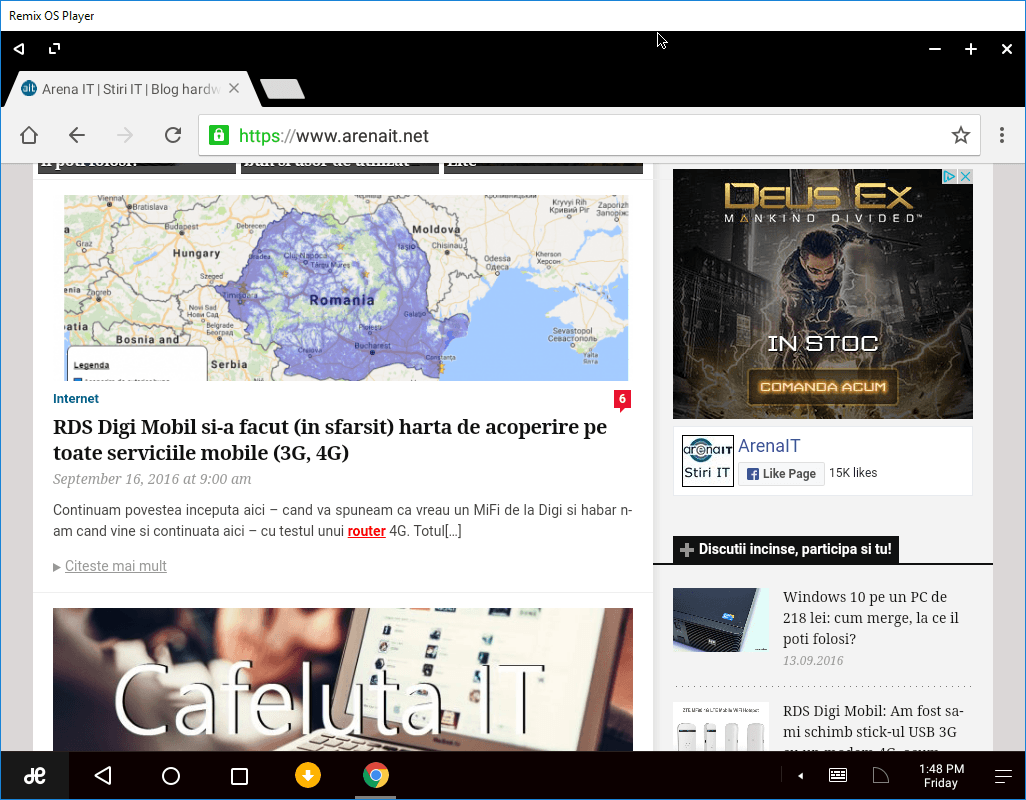Click the 15K likes count

click(x=853, y=473)
